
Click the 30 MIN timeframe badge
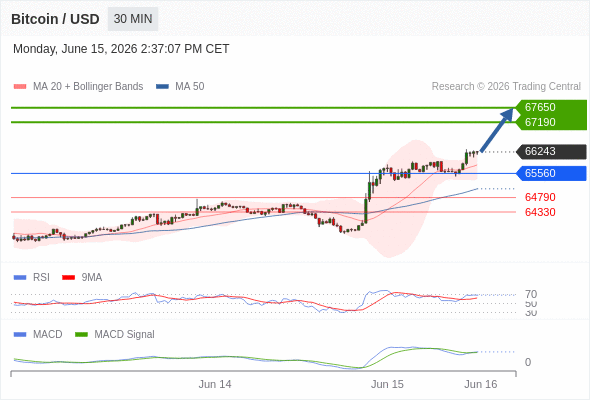point(133,19)
